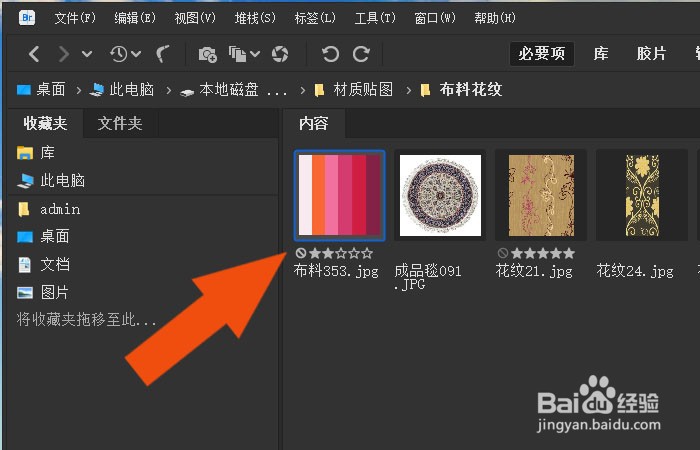Viewport: 700px width, 450px height.
Task: Set 布料353.jpg rating to four stars
Action: [x=354, y=254]
